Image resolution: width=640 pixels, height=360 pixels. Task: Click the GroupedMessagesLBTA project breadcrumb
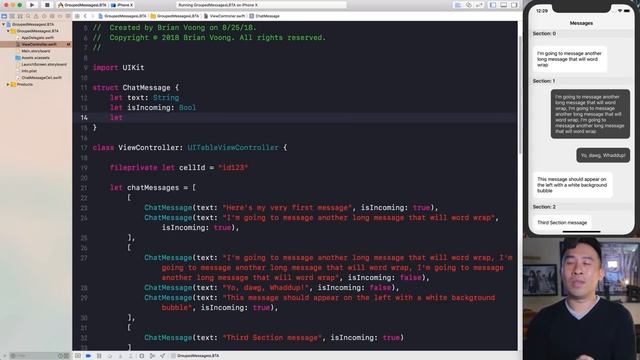point(122,16)
